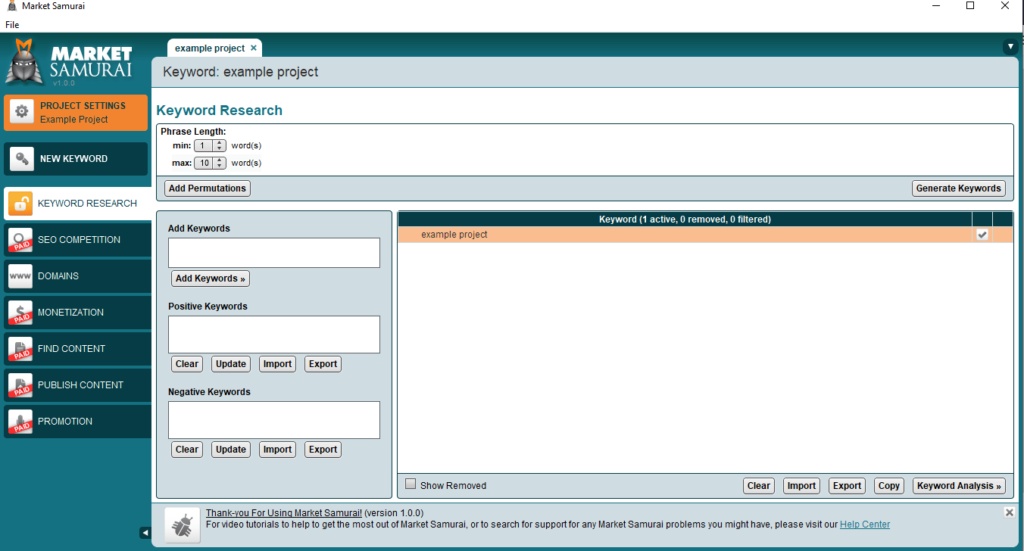Open the Help Center link
Screen dimensions: 1024x551
[x=865, y=524]
